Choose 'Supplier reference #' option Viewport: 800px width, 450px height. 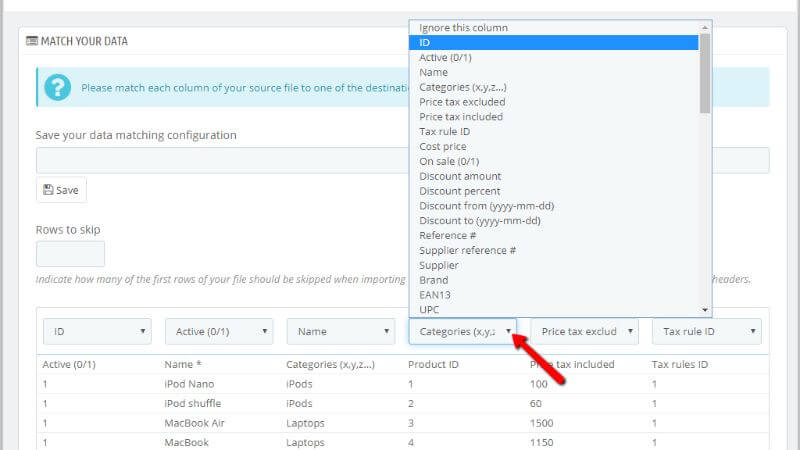[x=554, y=250]
